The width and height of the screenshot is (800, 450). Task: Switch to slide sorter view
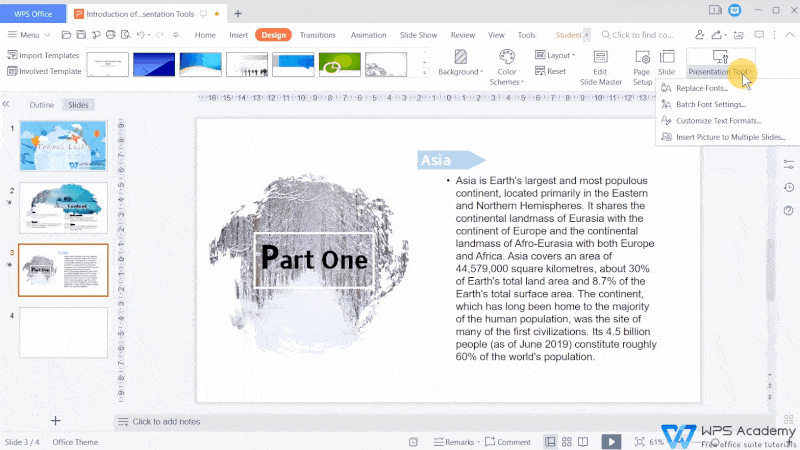[x=567, y=441]
